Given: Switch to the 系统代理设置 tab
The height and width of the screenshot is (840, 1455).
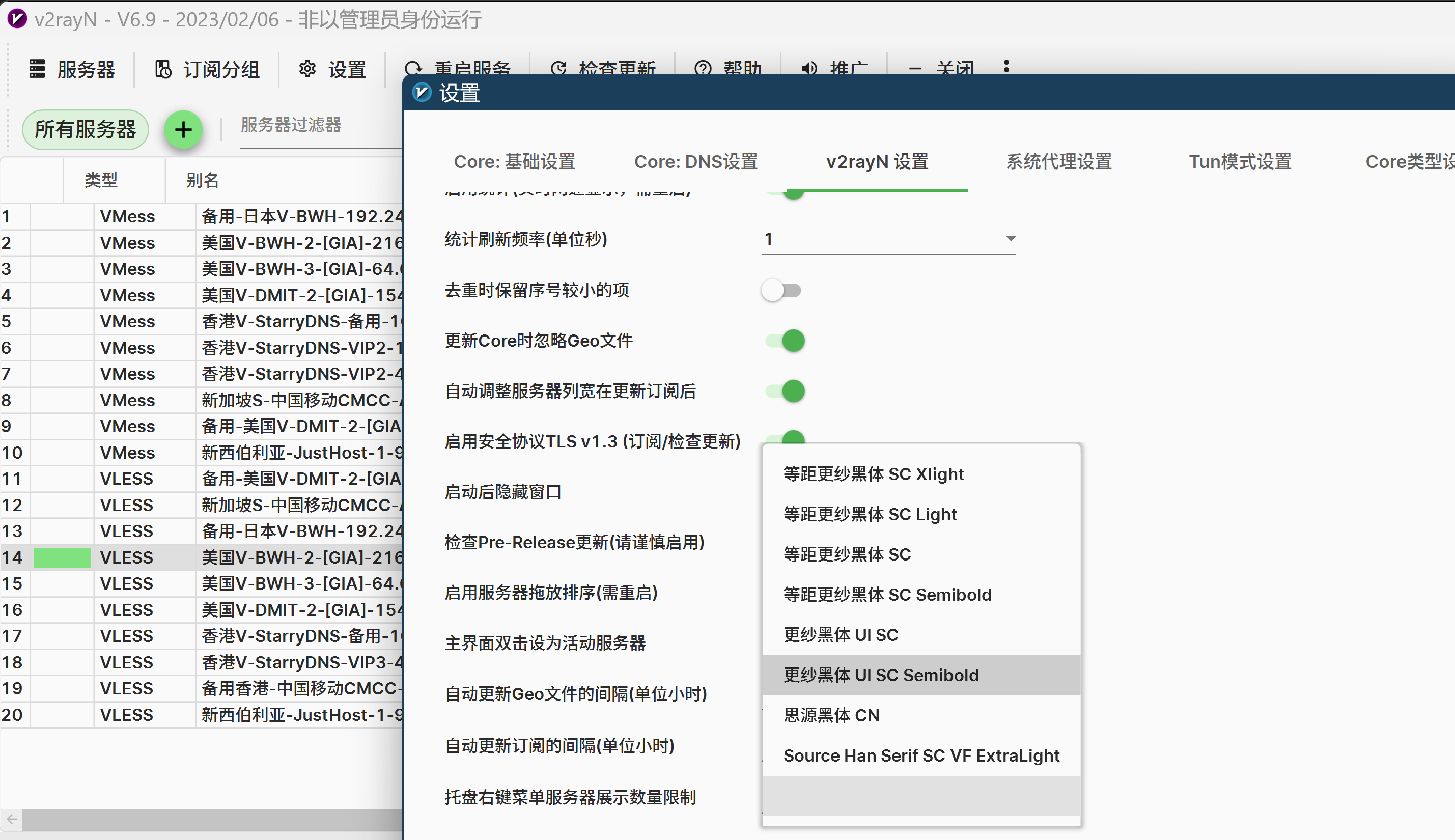Looking at the screenshot, I should coord(1059,162).
